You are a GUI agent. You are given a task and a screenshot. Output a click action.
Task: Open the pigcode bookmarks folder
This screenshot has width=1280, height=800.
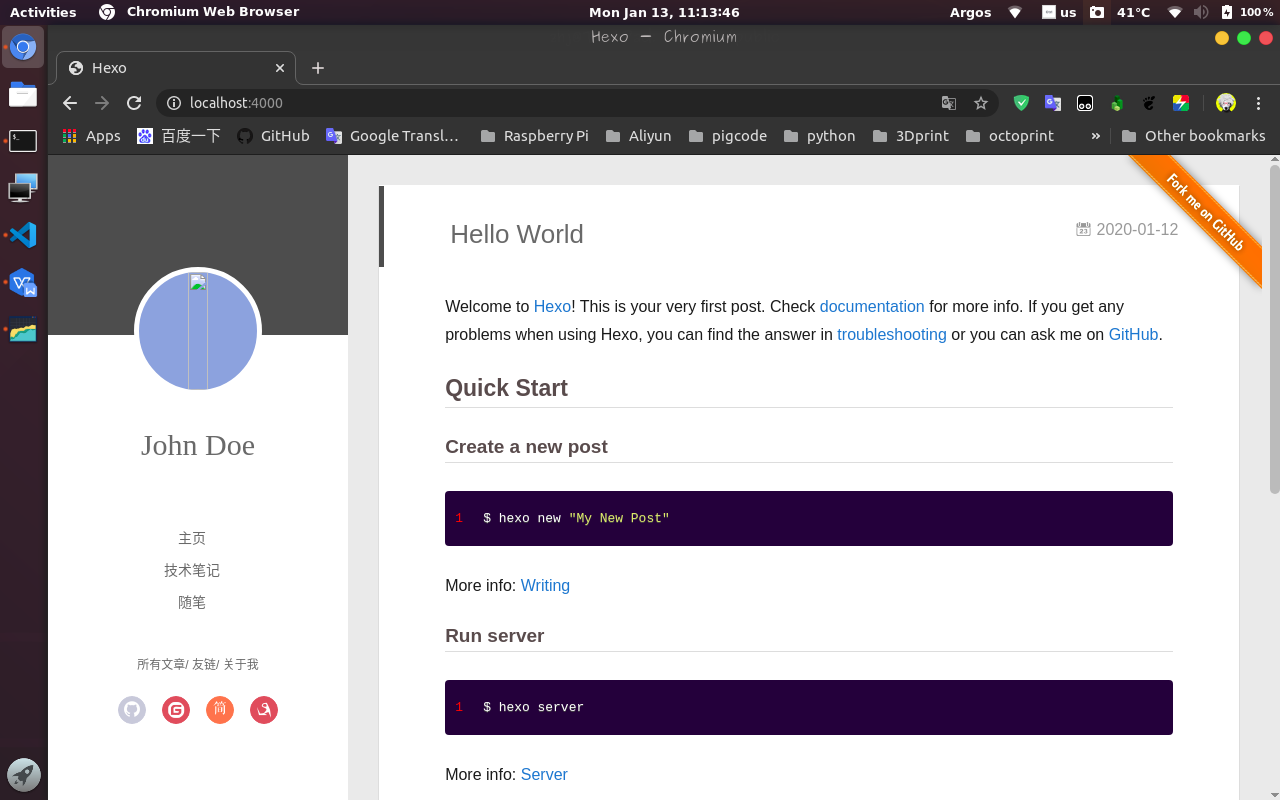(726, 136)
